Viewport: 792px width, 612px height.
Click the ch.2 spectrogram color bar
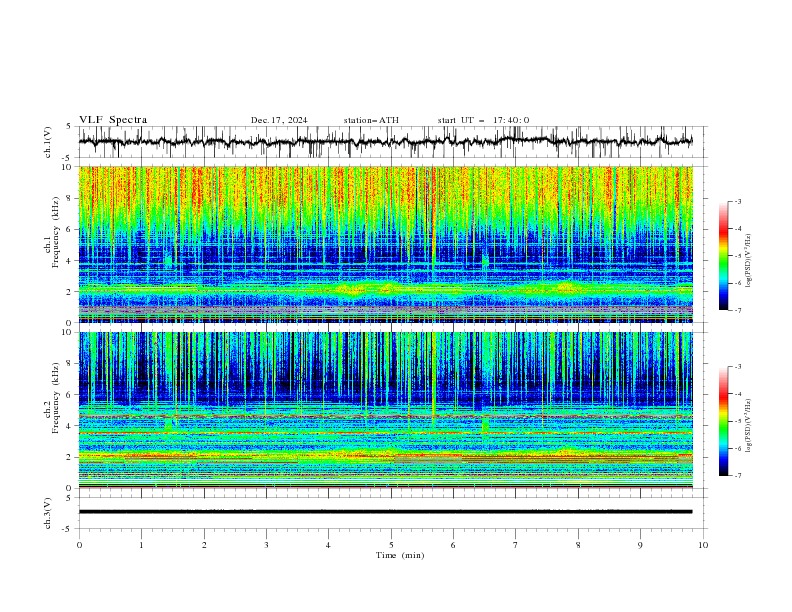[x=724, y=421]
